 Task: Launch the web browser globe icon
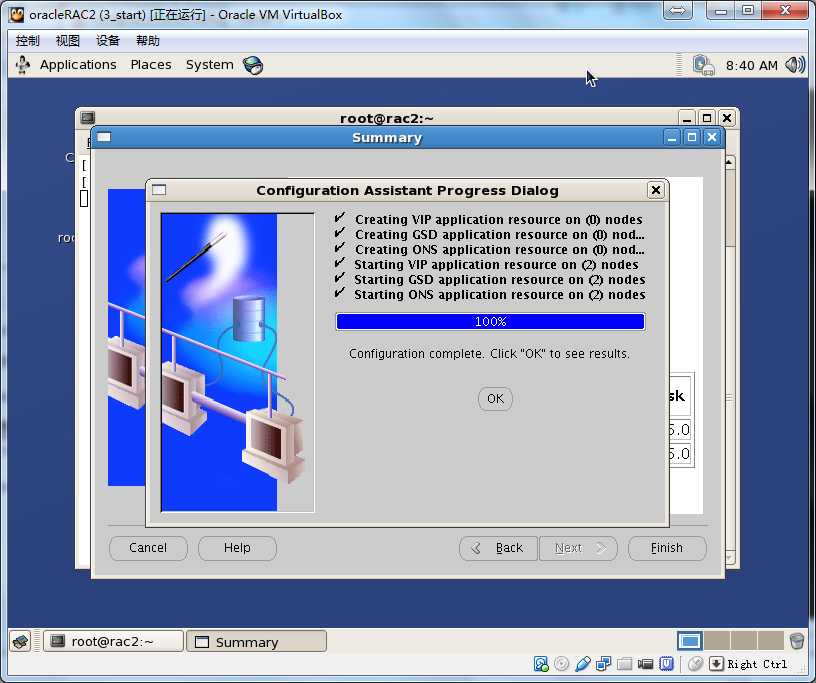pos(253,65)
